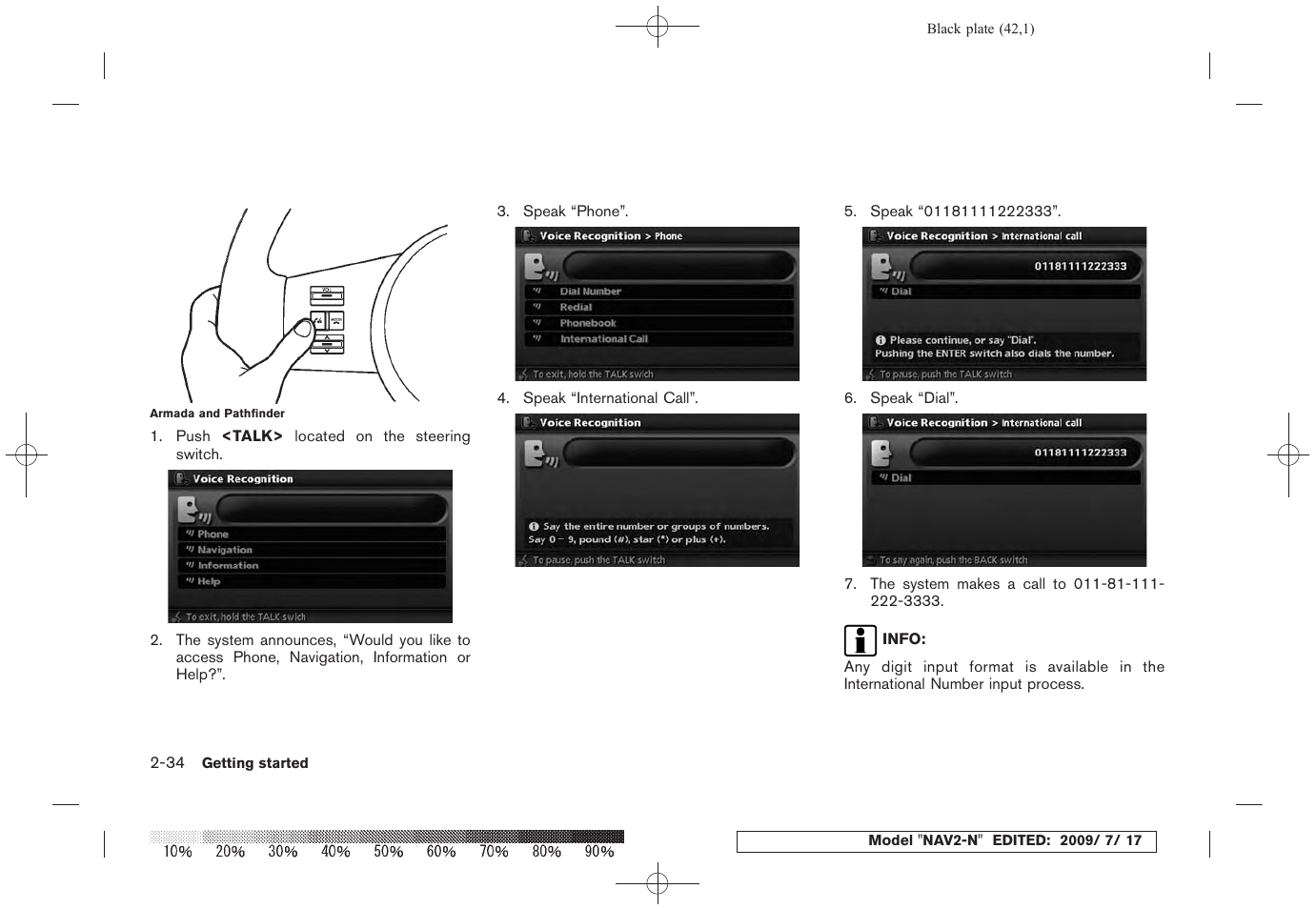Click 'To exit, hold the TALK switch' under Help row
Screen dimensions: 1316x909
tap(246, 617)
